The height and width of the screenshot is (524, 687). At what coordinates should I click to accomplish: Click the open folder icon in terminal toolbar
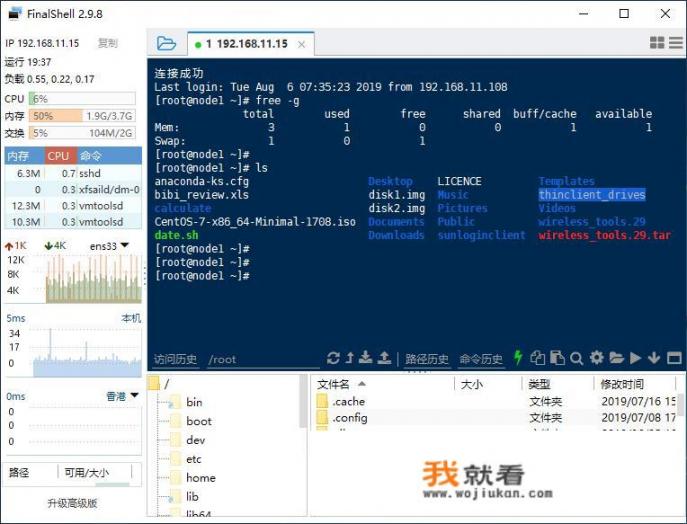coord(616,358)
